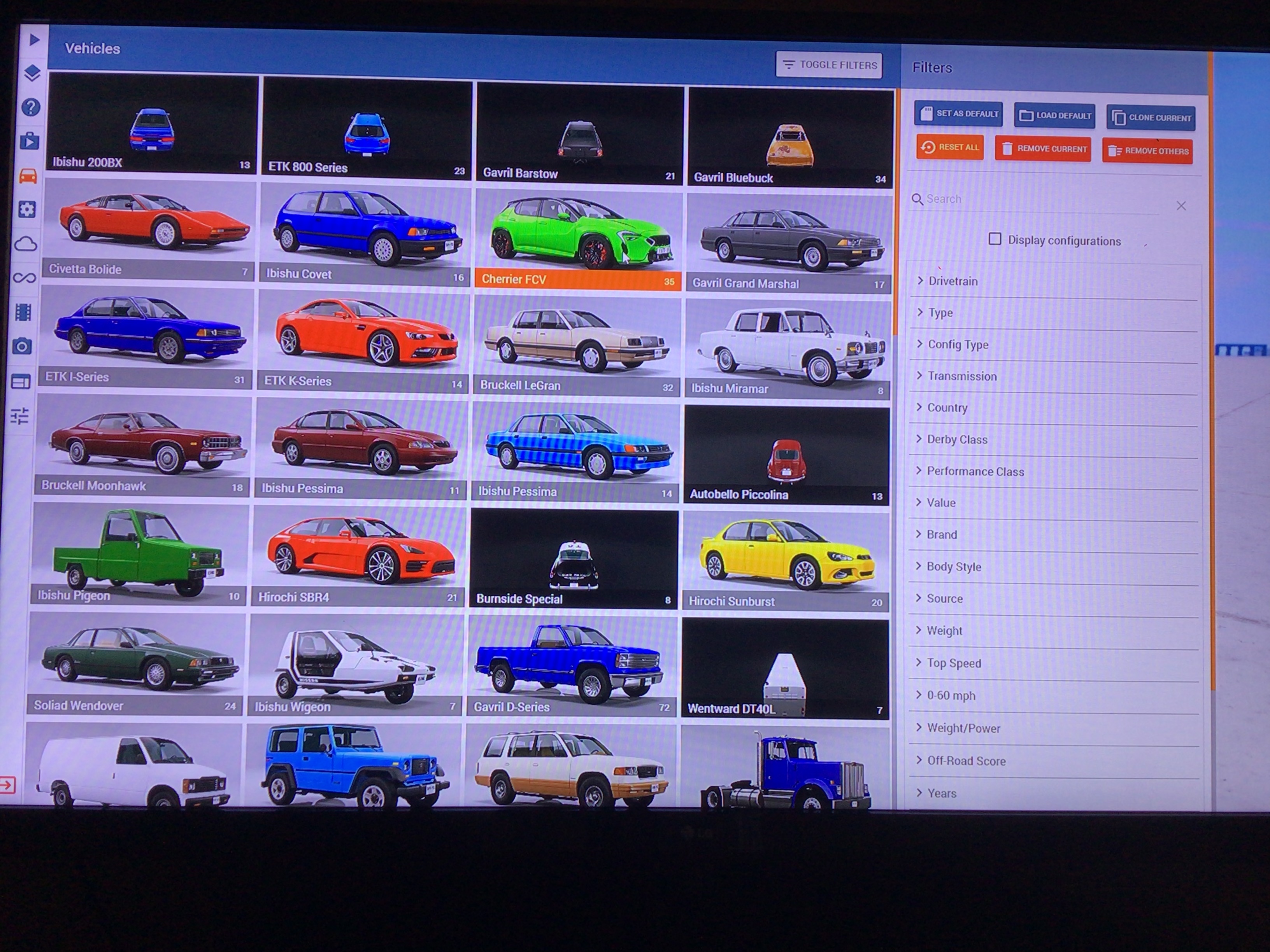This screenshot has height=952, width=1270.
Task: Select the Bruckell Moonhawk vehicle
Action: [x=142, y=445]
